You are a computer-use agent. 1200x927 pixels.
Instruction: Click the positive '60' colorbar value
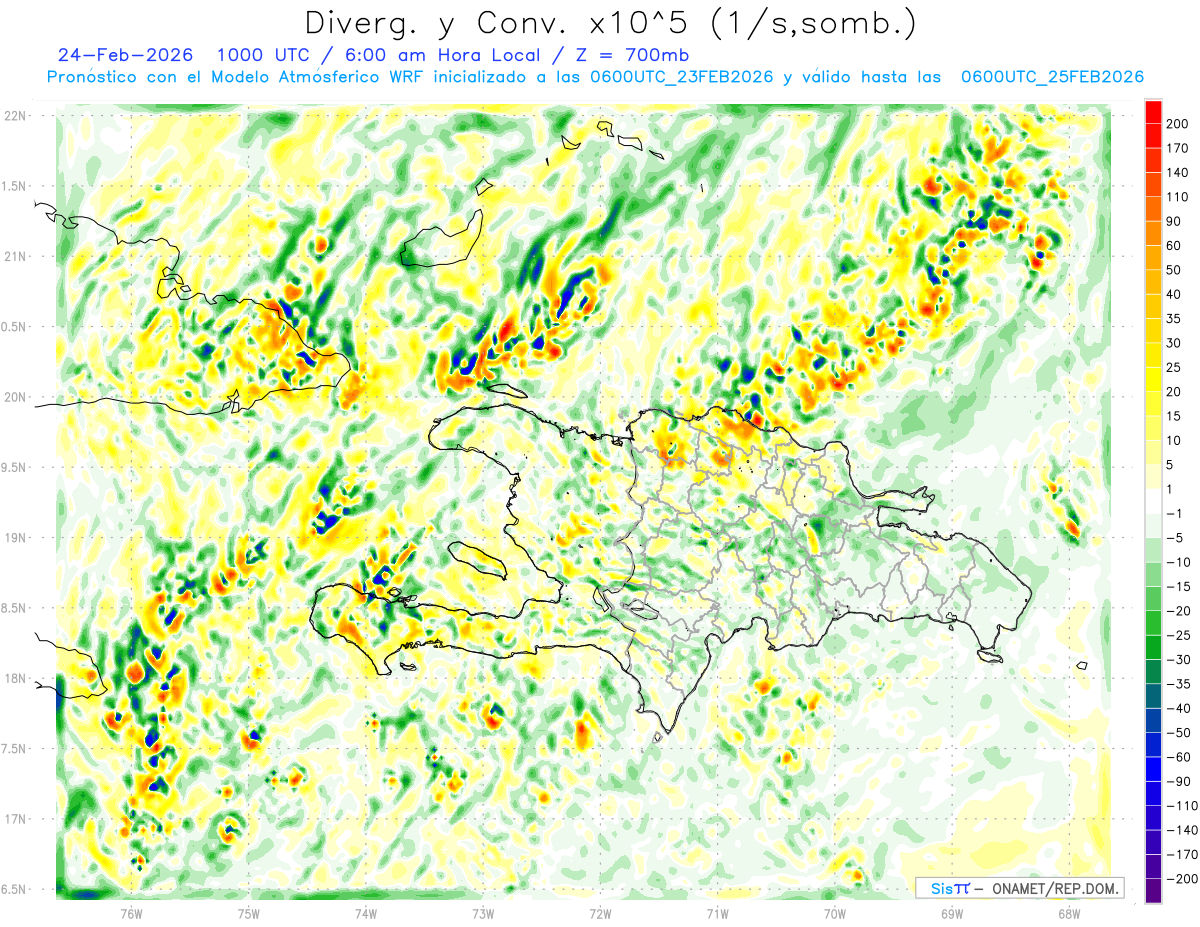(1176, 246)
